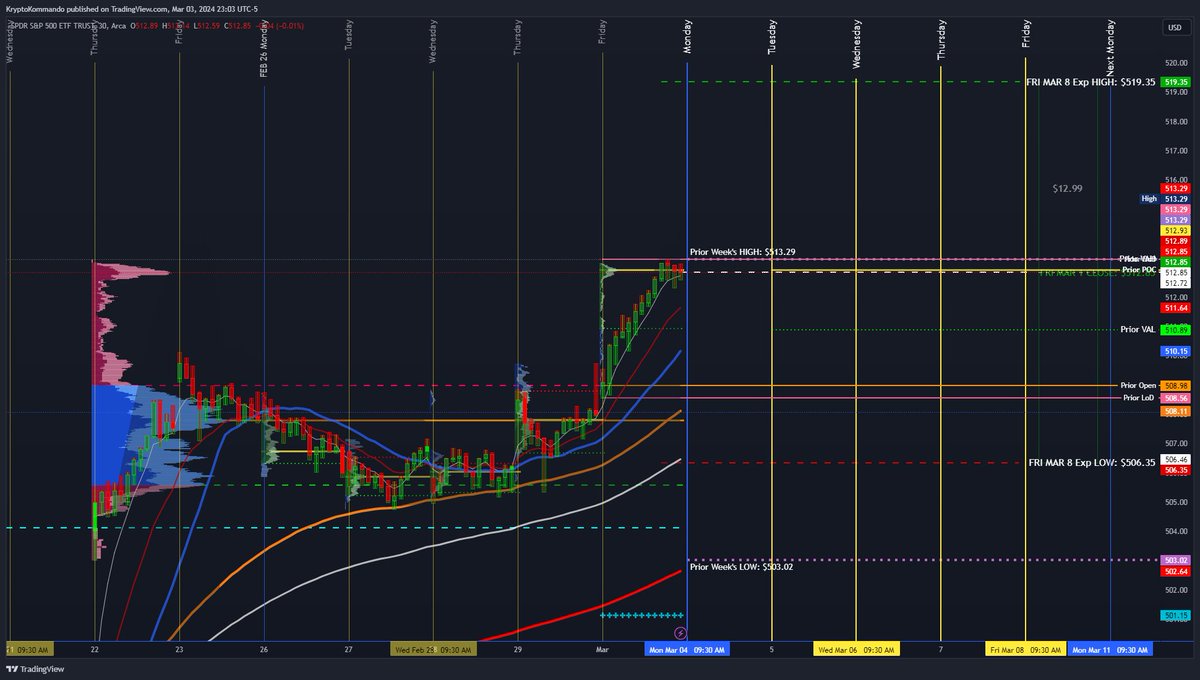
Task: Click the 506.46 price label
Action: pyautogui.click(x=1175, y=459)
